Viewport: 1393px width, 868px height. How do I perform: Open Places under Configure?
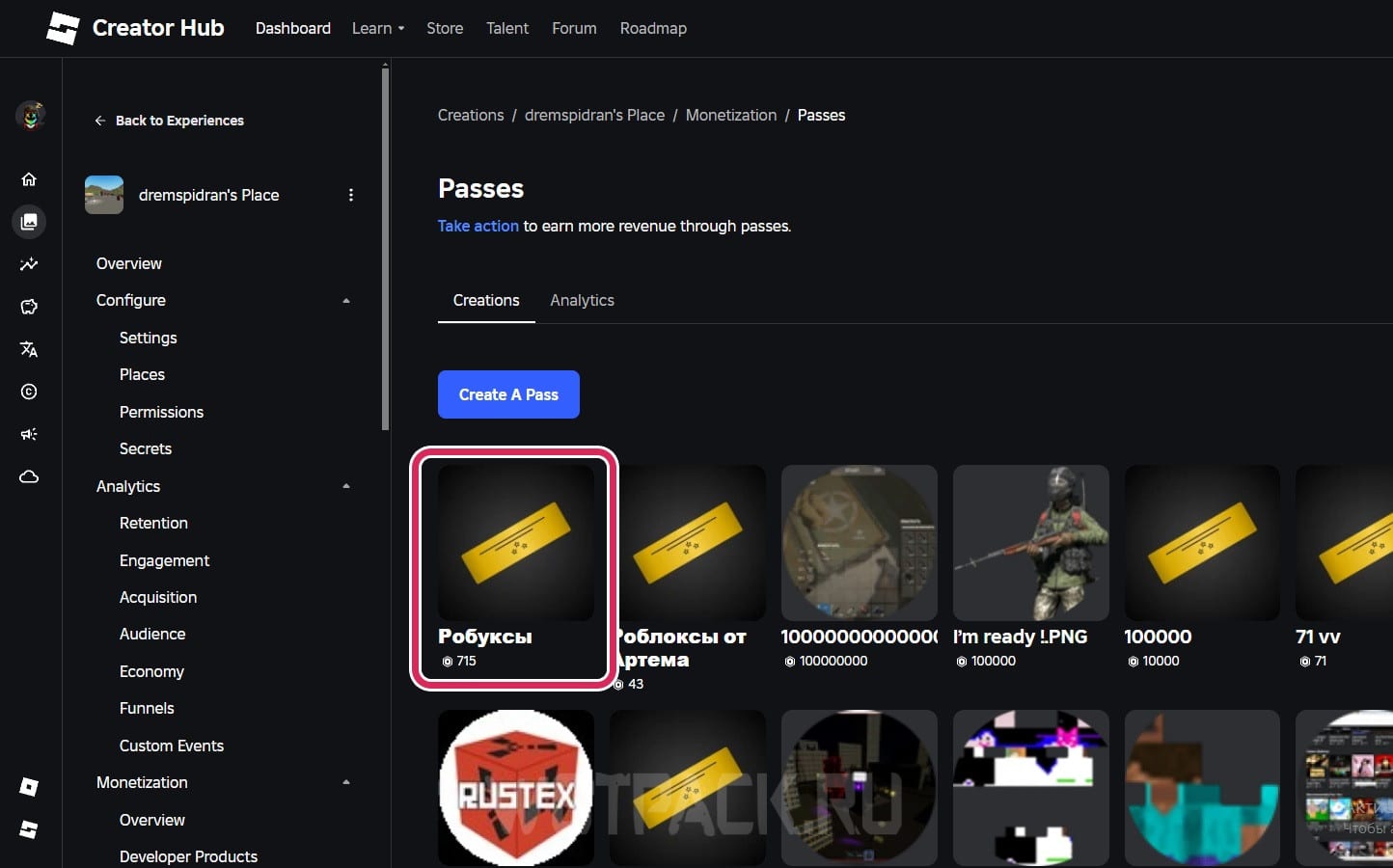point(142,374)
